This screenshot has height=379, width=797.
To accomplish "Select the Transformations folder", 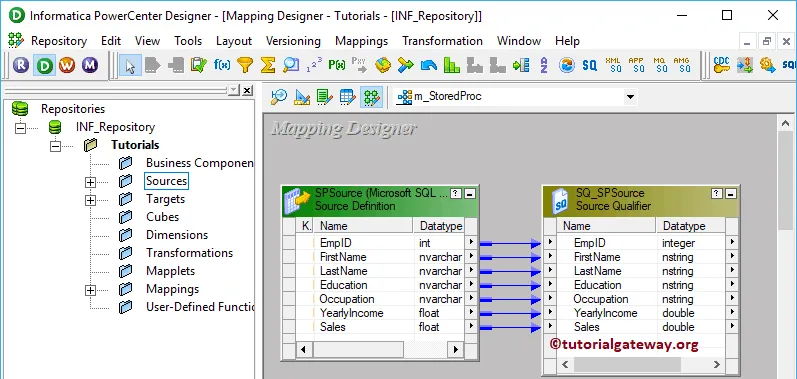I will [x=189, y=253].
